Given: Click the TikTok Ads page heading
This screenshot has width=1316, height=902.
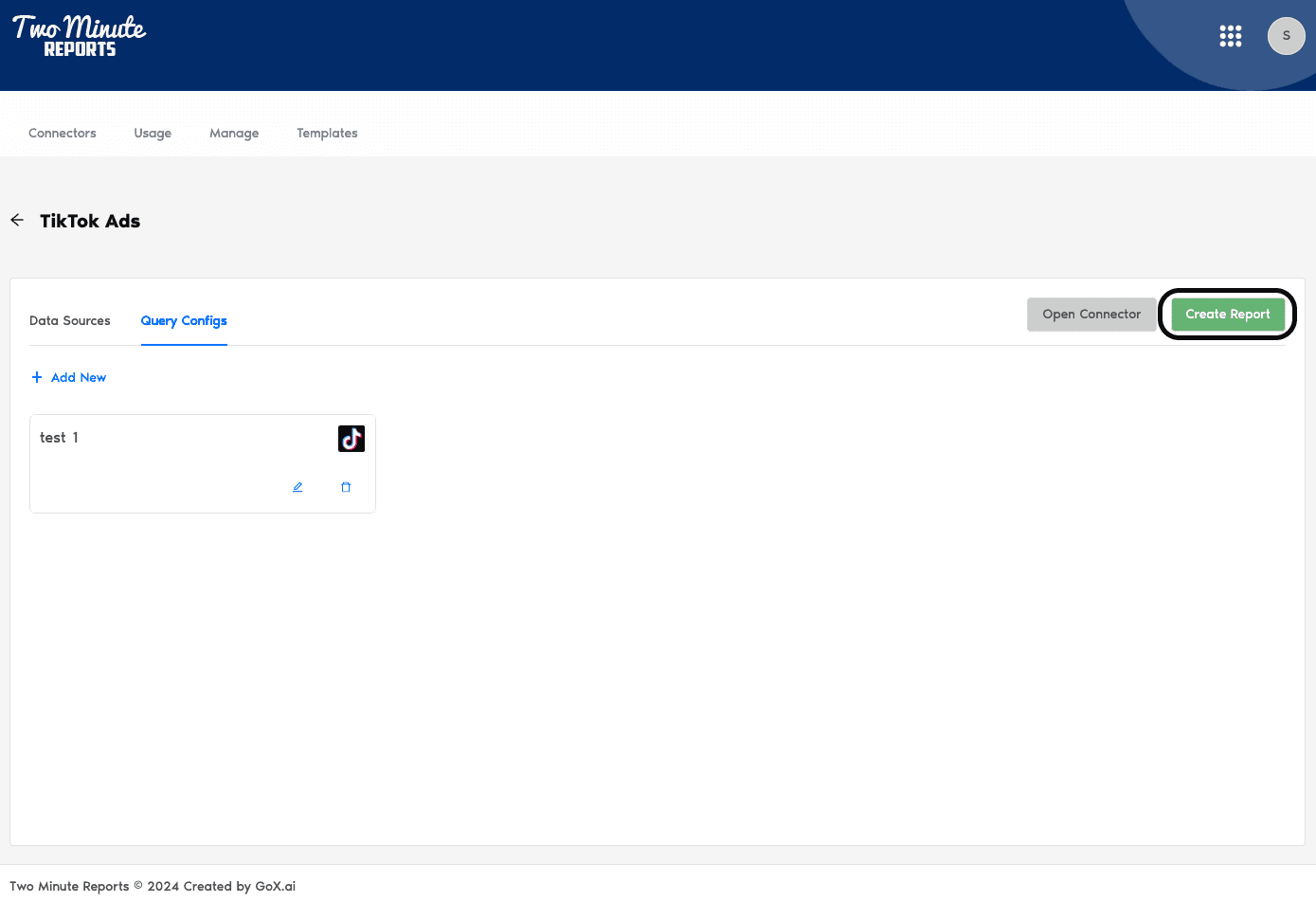Looking at the screenshot, I should (x=90, y=221).
